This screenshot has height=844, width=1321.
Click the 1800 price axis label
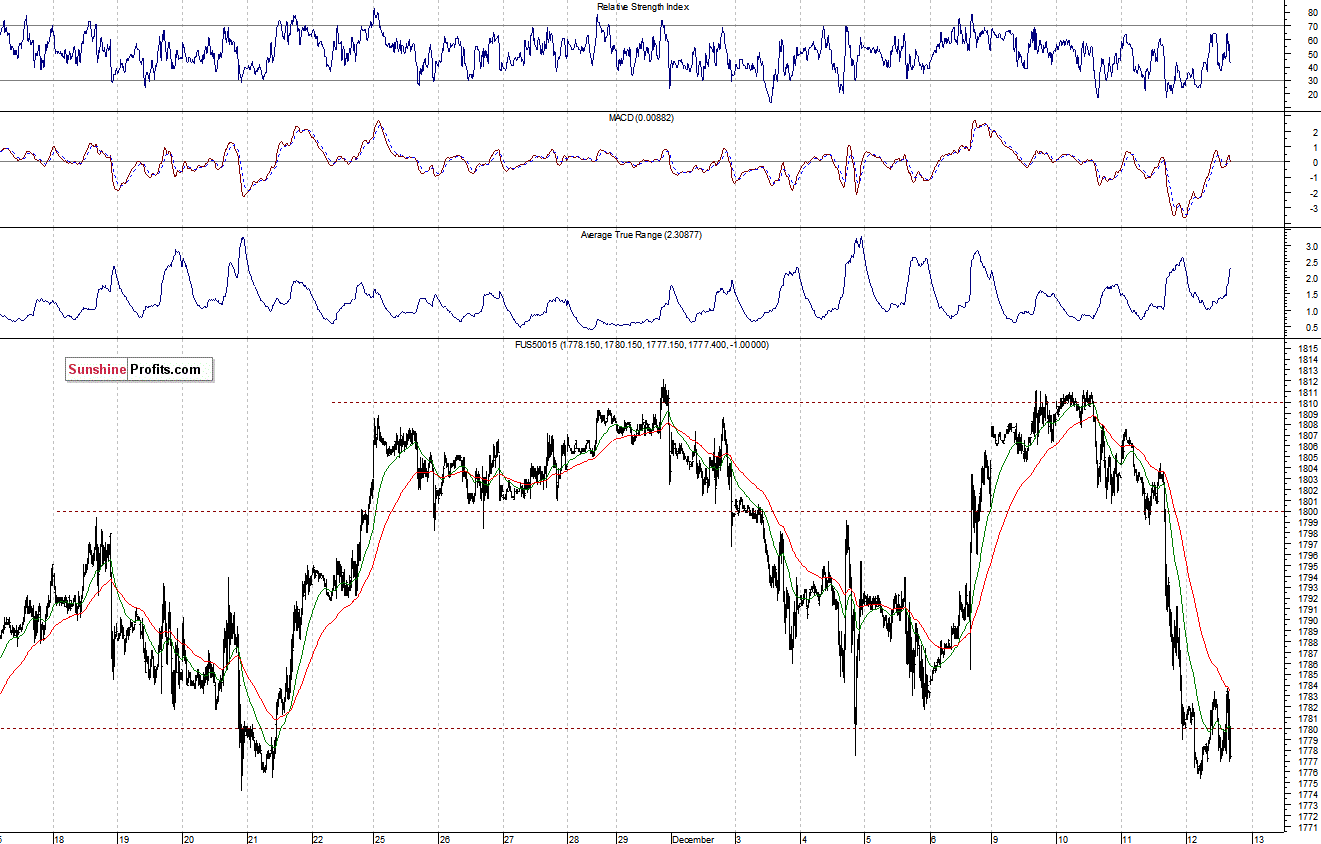[1307, 512]
